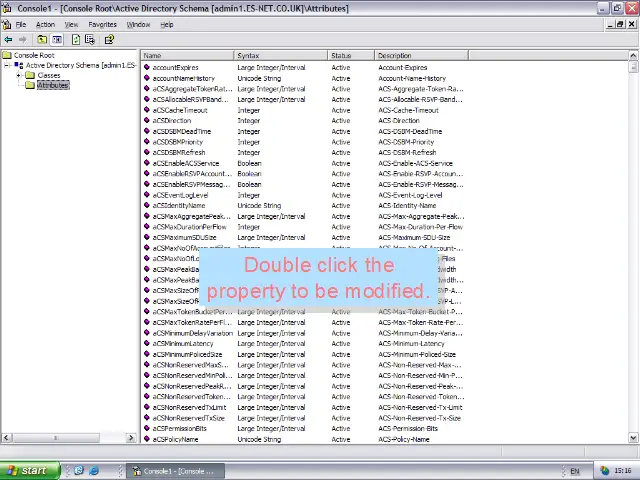The image size is (640, 480).
Task: Select the aCSPermissionBits attribute icon
Action: point(147,428)
